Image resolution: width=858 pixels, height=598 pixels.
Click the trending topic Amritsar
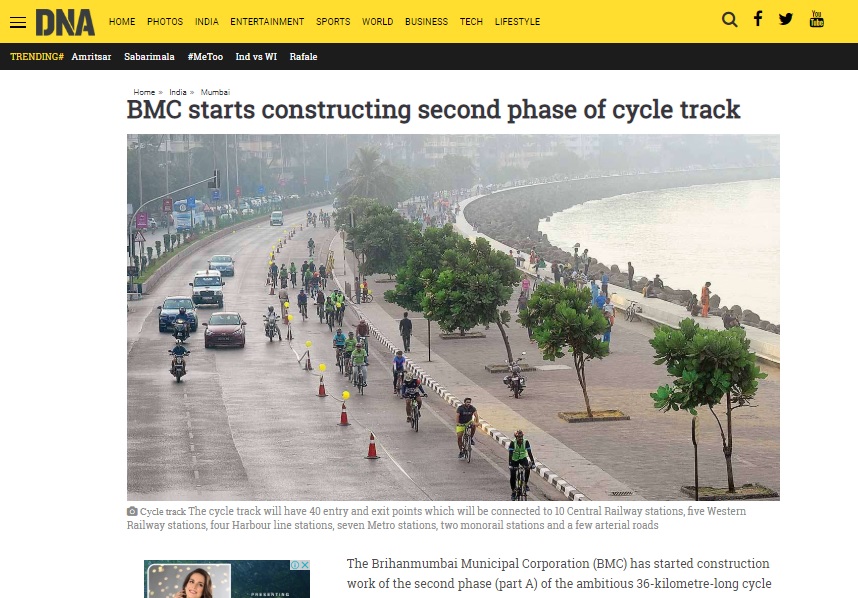click(x=91, y=57)
